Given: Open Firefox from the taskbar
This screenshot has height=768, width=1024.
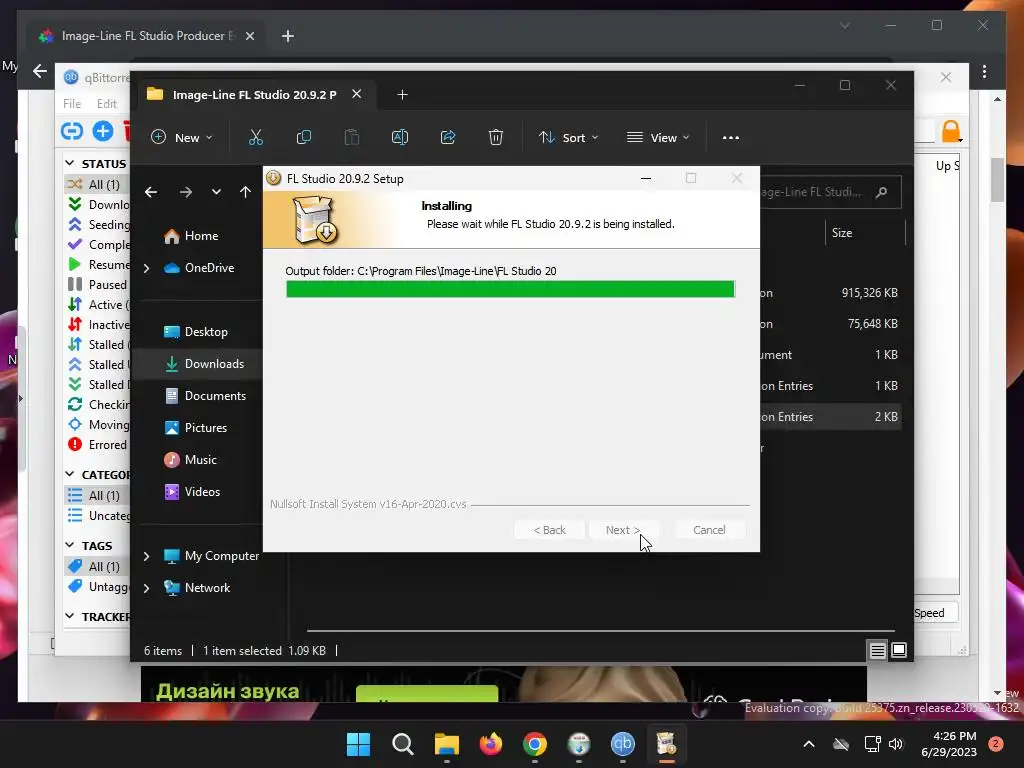Looking at the screenshot, I should pyautogui.click(x=490, y=744).
